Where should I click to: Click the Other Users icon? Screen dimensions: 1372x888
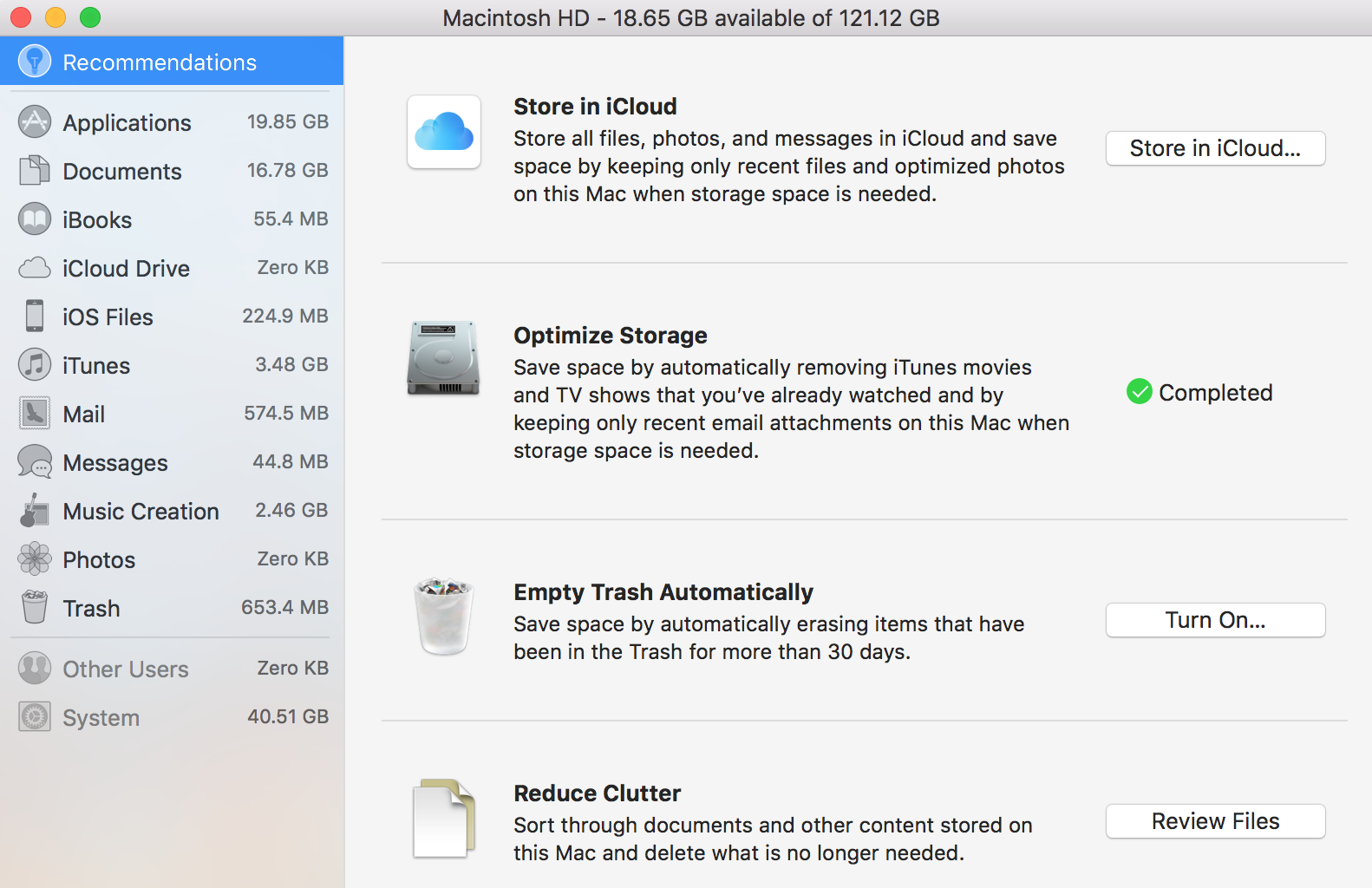[35, 668]
